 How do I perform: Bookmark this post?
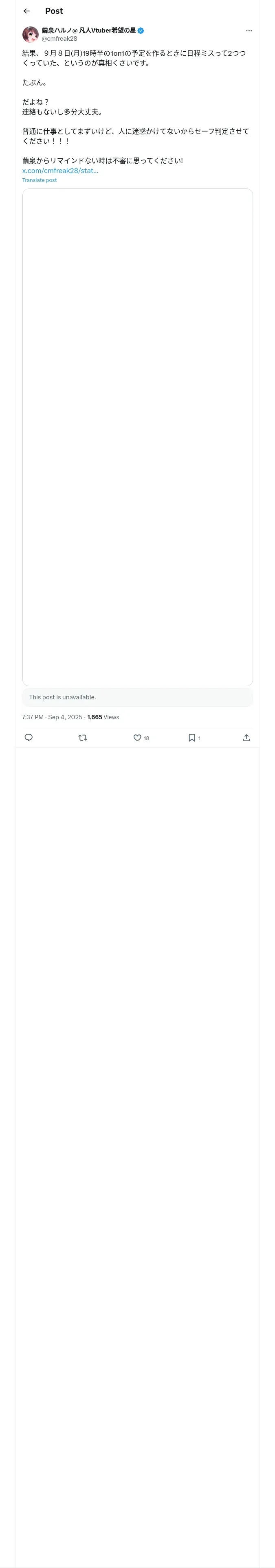tap(191, 738)
